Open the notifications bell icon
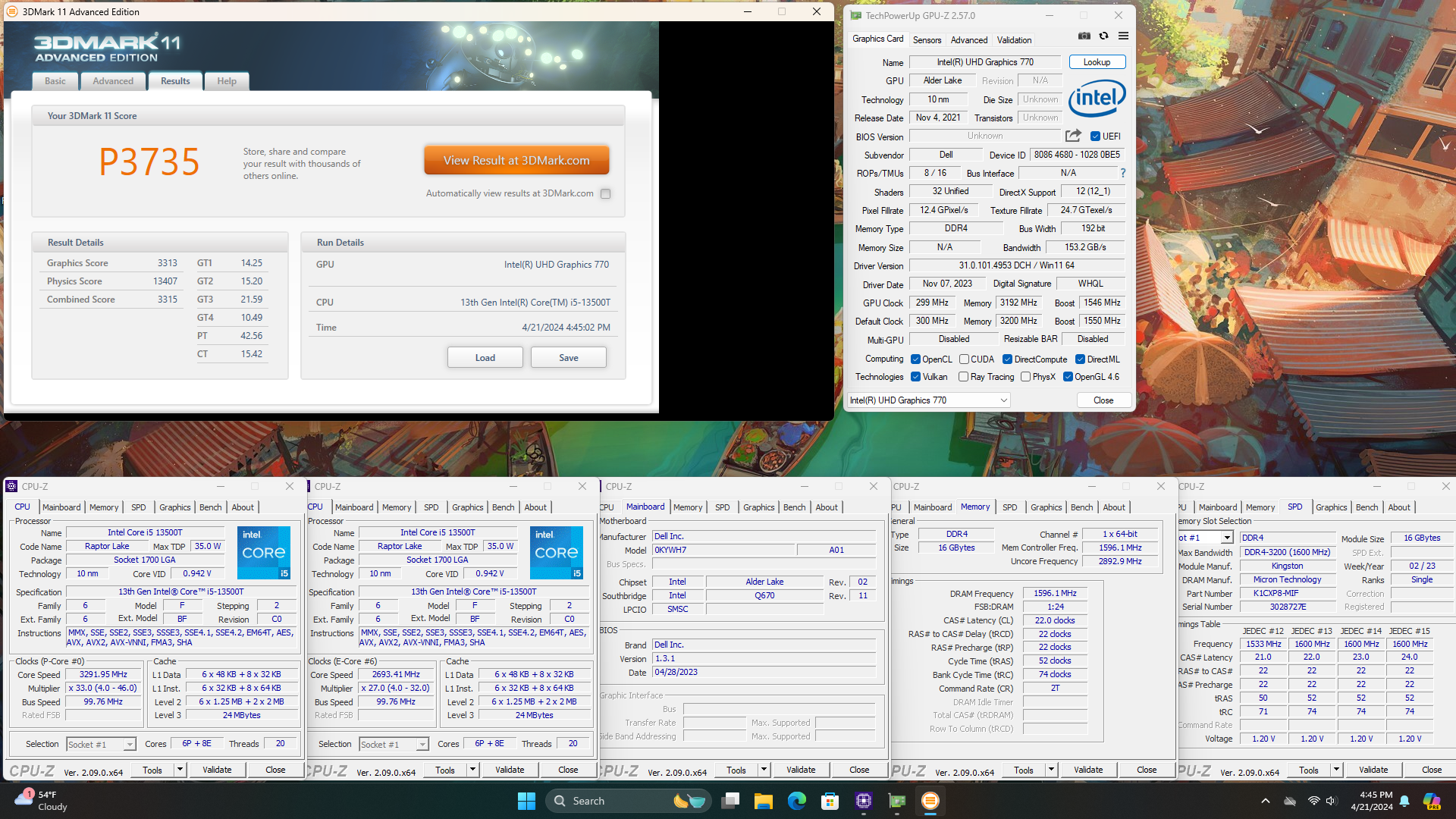Screen dimensions: 1456x819 [x=1404, y=801]
